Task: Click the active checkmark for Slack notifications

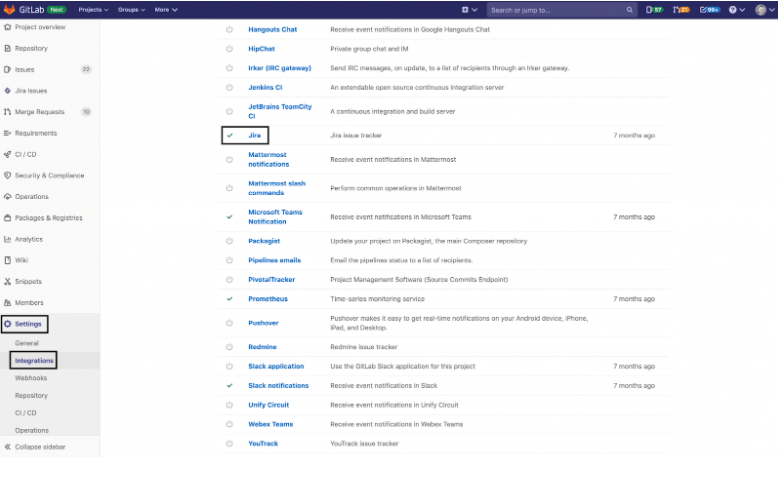Action: [x=230, y=386]
